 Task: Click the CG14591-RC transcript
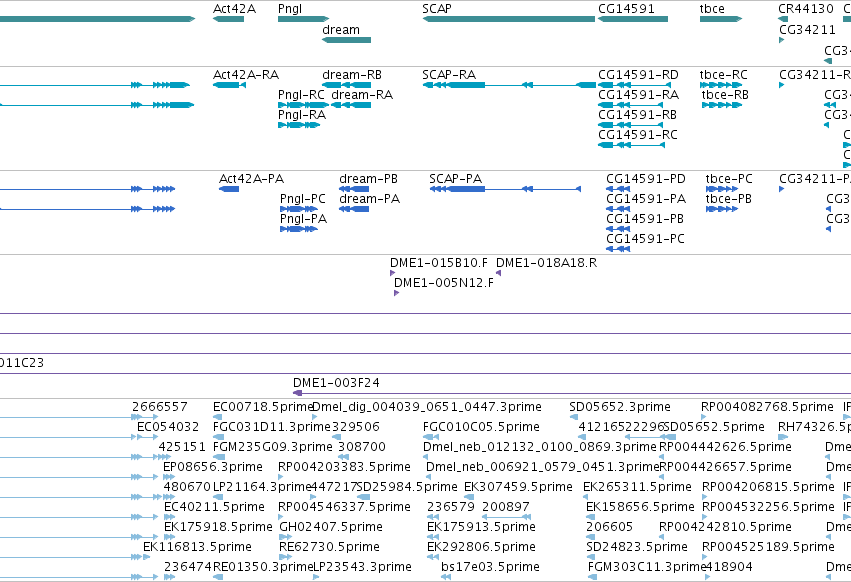(631, 145)
